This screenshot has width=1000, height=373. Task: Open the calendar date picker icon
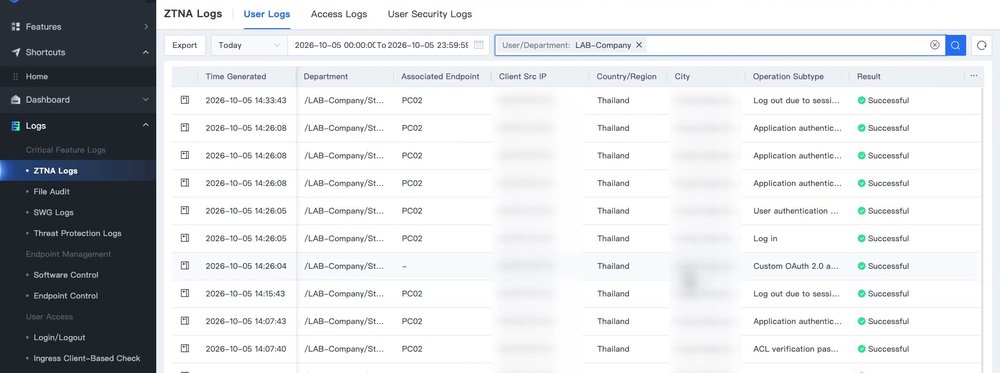click(478, 45)
